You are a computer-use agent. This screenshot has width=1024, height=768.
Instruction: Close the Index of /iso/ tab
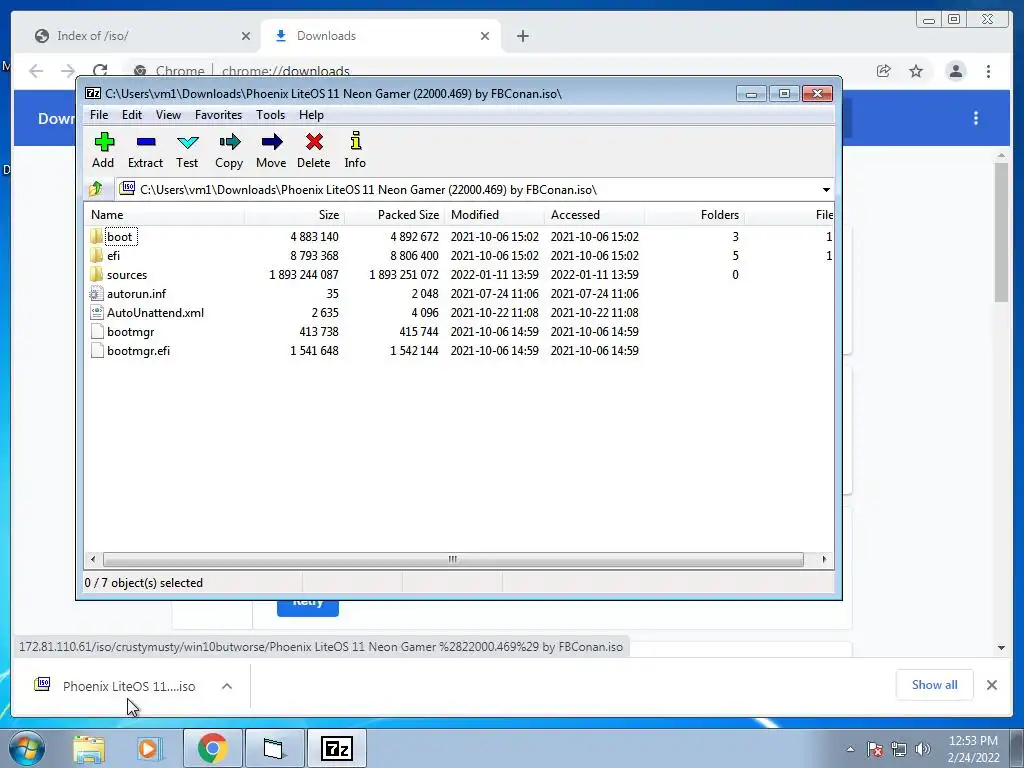pos(246,36)
